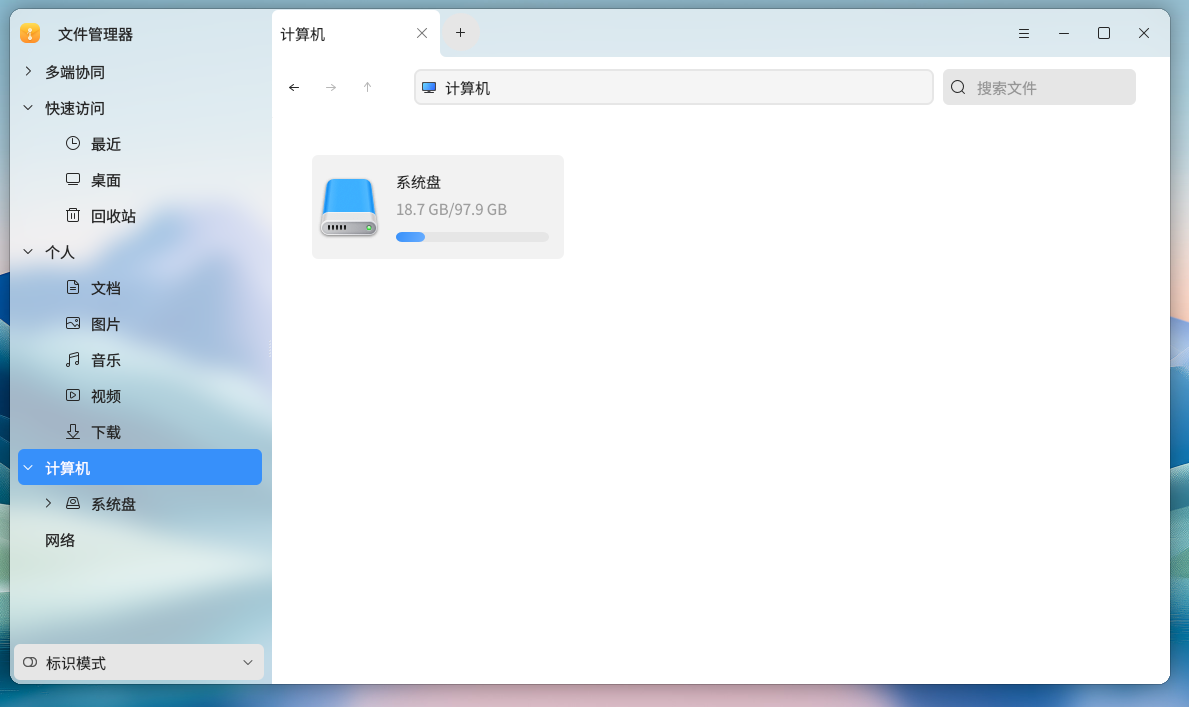Screen dimensions: 1189x707
Task: Expand the 多端协同 section
Action: (28, 72)
